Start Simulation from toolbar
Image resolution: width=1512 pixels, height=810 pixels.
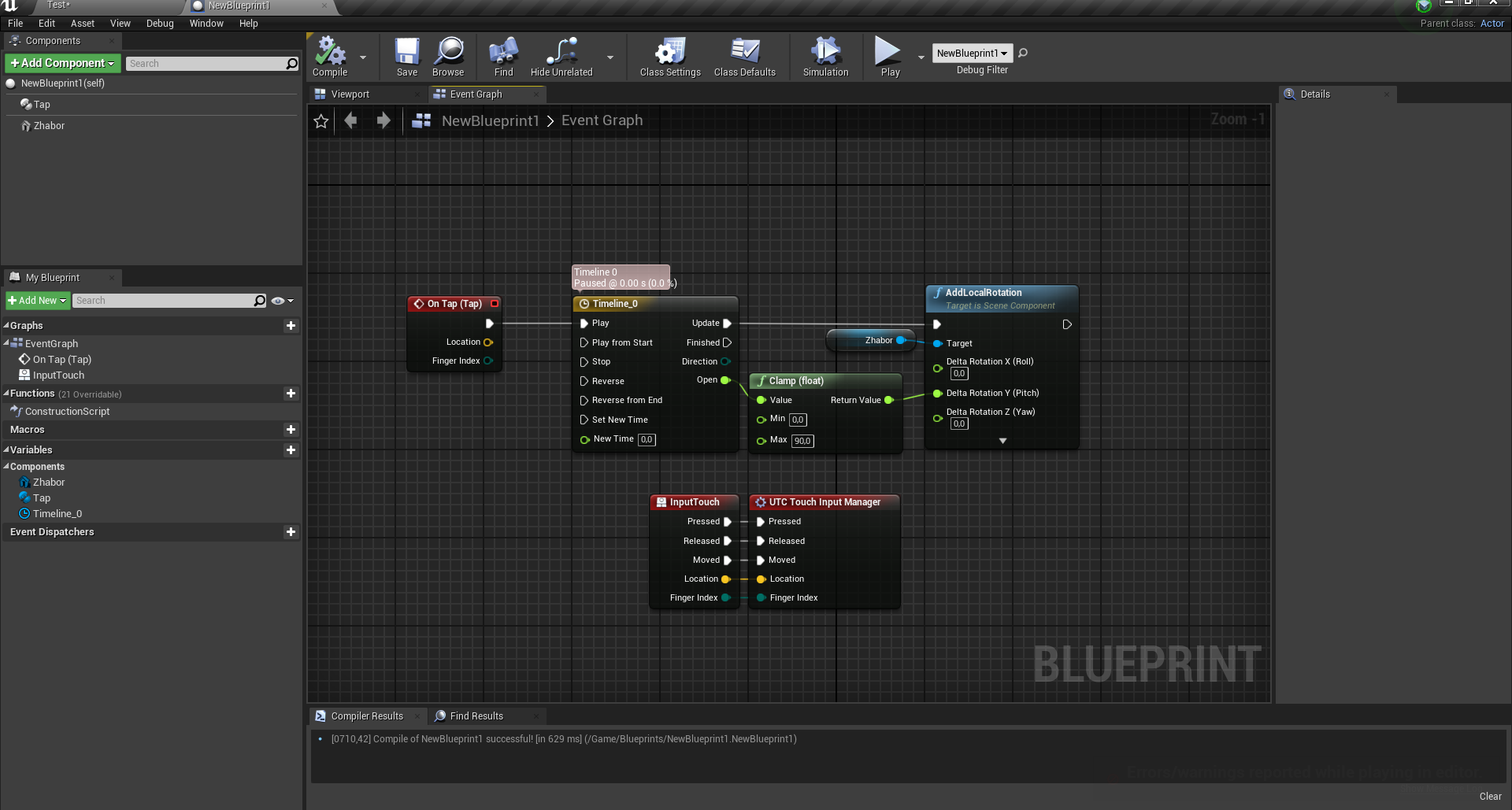point(826,57)
